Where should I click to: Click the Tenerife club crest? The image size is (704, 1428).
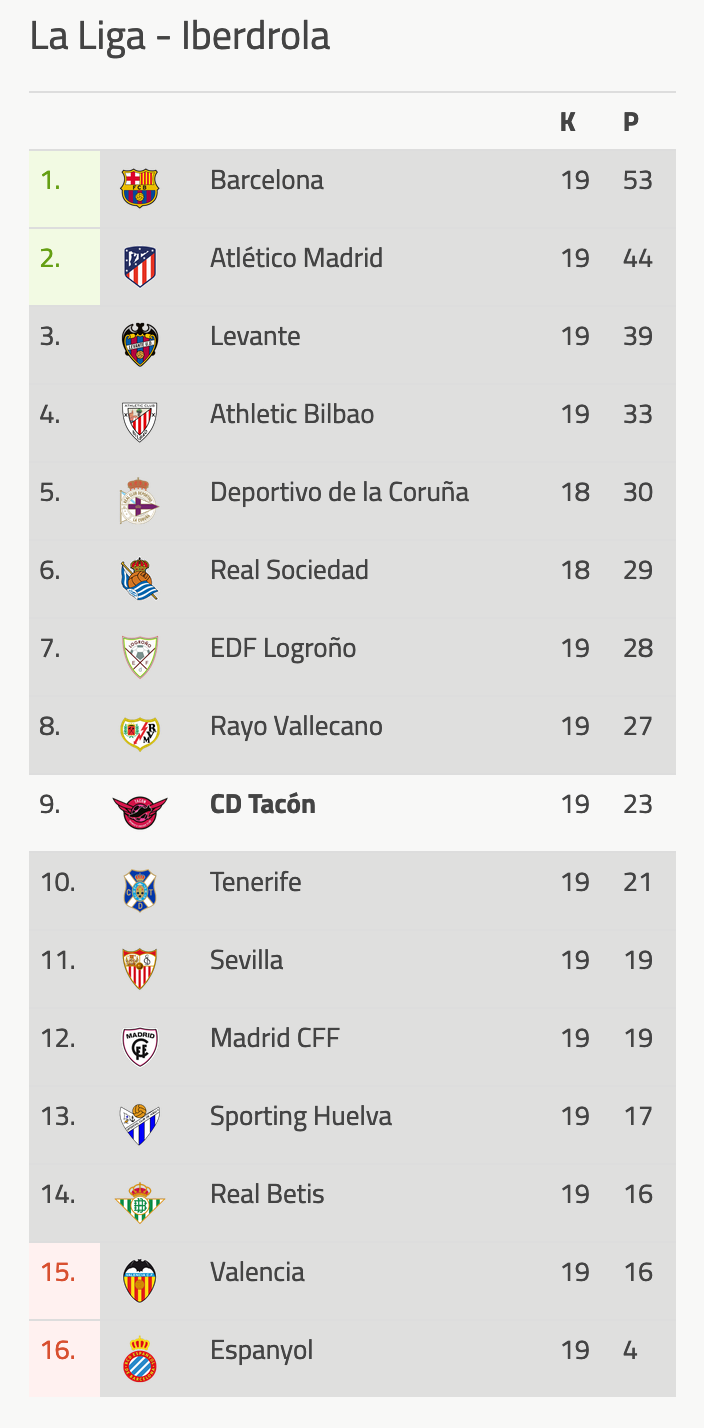click(x=139, y=890)
